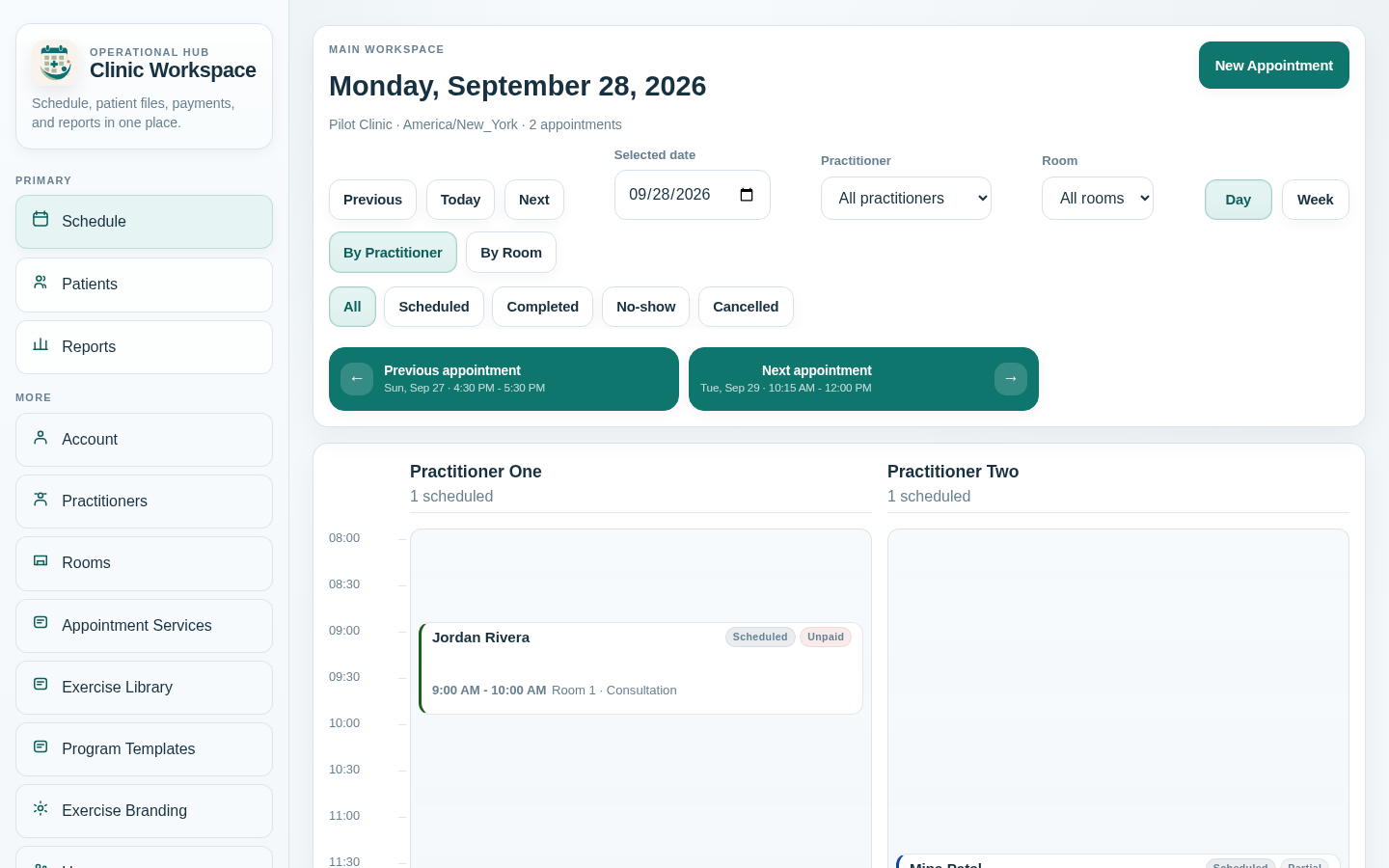The height and width of the screenshot is (868, 1389).
Task: Open the All practitioners dropdown
Action: click(906, 199)
